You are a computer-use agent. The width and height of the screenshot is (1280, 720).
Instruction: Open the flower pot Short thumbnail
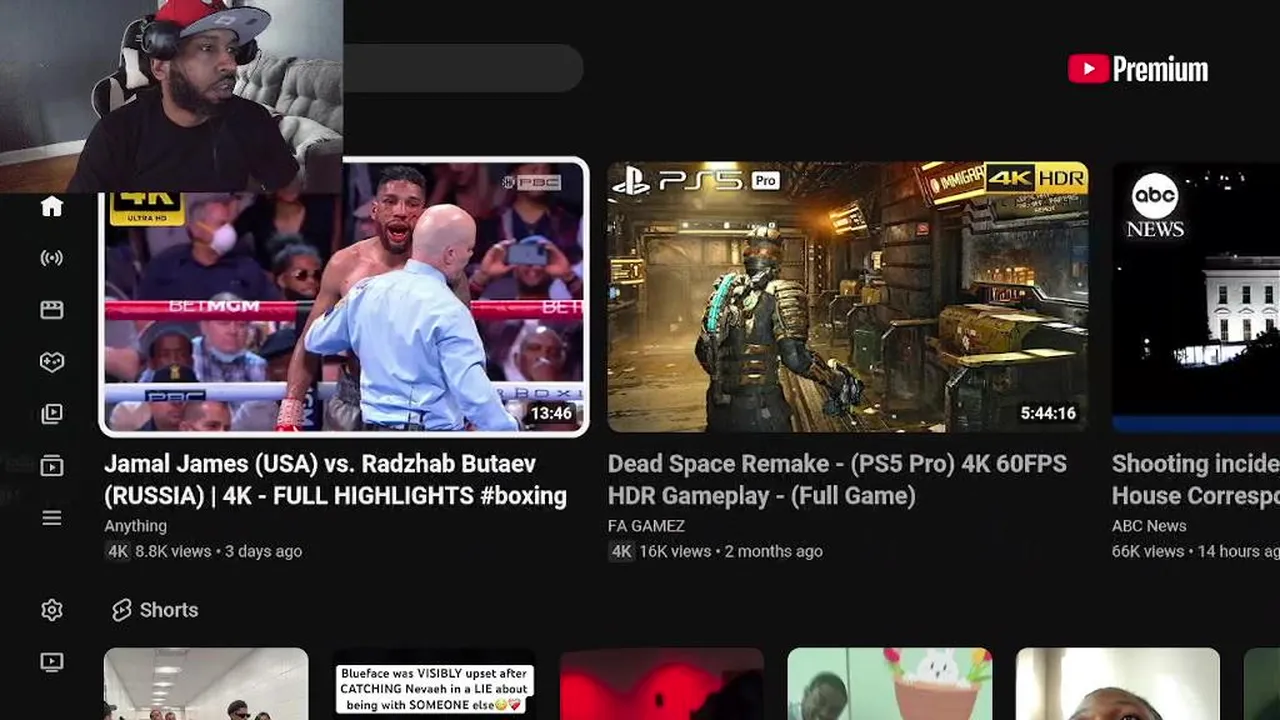pyautogui.click(x=890, y=684)
